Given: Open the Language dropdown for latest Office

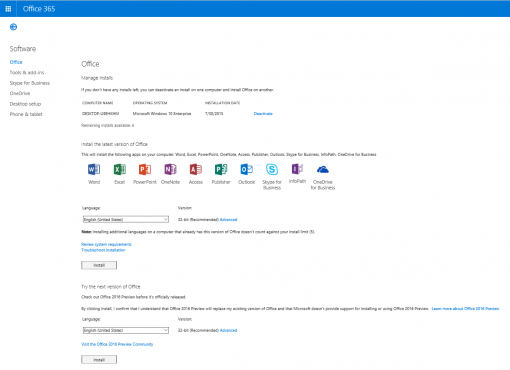Looking at the screenshot, I should pos(126,219).
